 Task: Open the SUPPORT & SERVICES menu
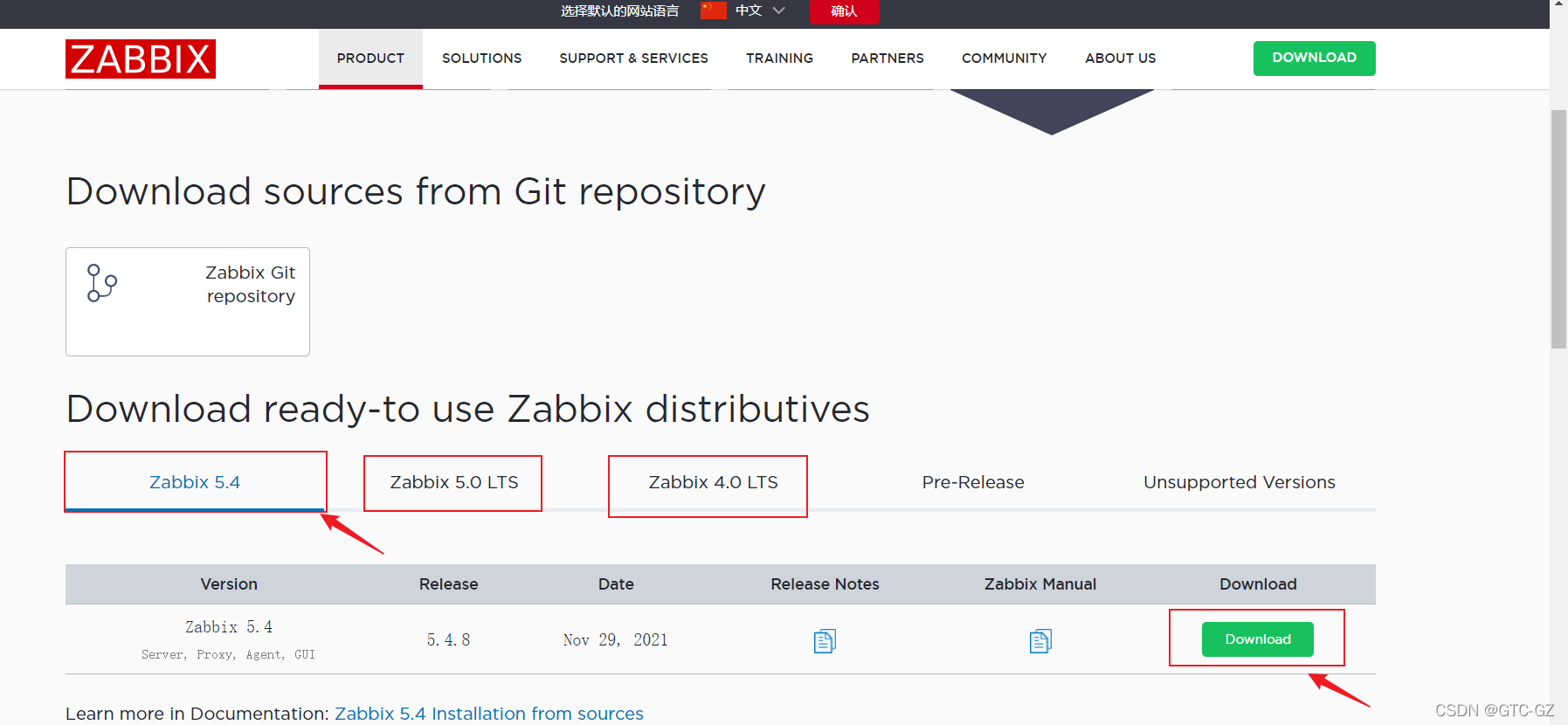tap(633, 58)
